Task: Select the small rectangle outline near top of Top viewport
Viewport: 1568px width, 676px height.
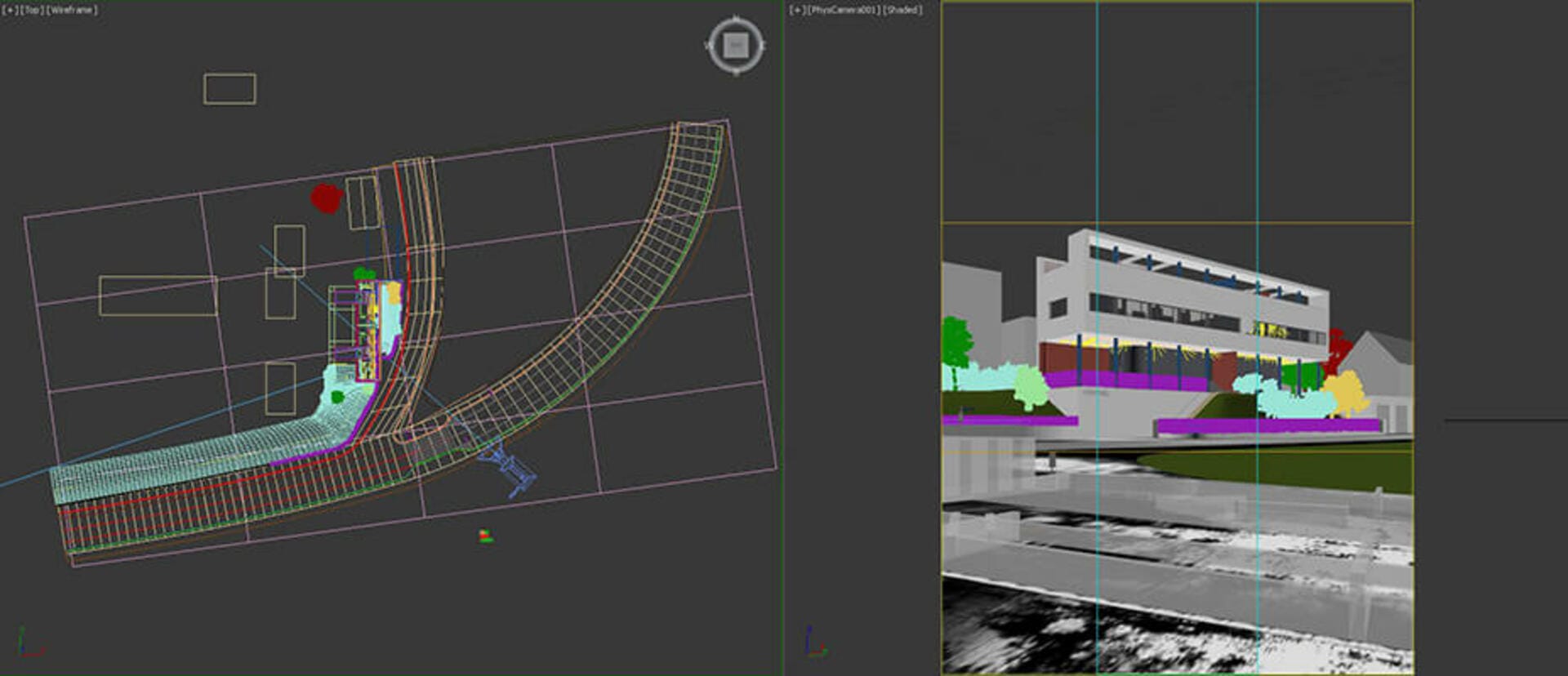Action: (229, 89)
